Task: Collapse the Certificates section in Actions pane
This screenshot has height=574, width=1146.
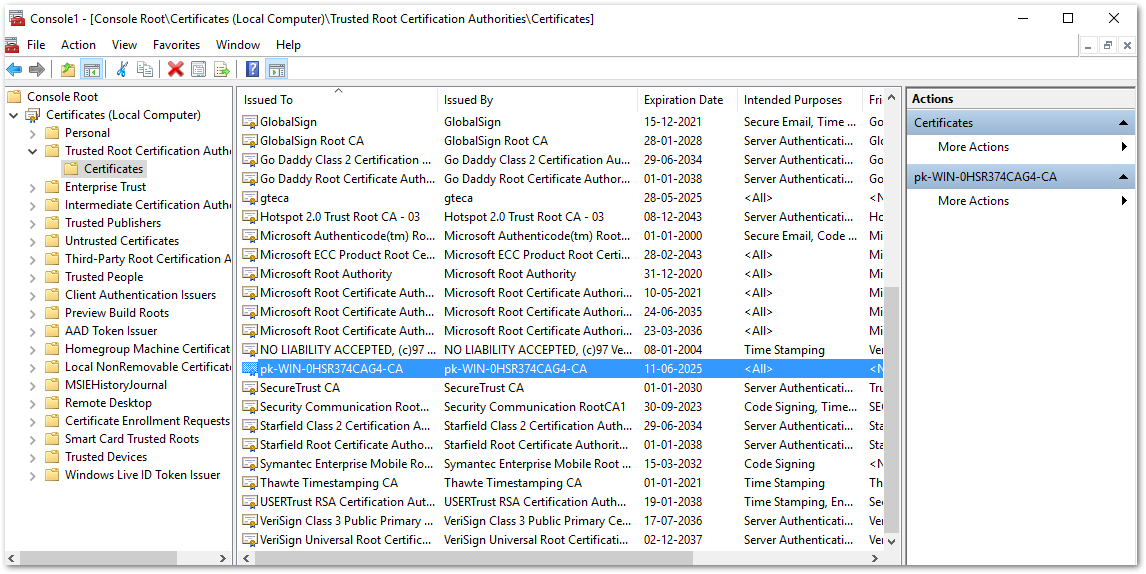Action: point(1124,123)
